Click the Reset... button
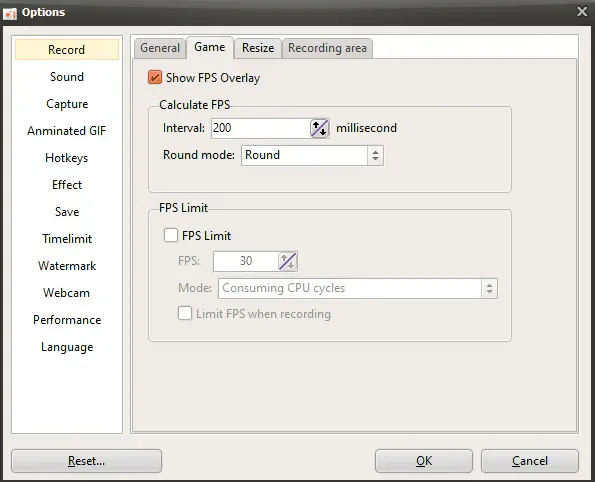 click(87, 461)
